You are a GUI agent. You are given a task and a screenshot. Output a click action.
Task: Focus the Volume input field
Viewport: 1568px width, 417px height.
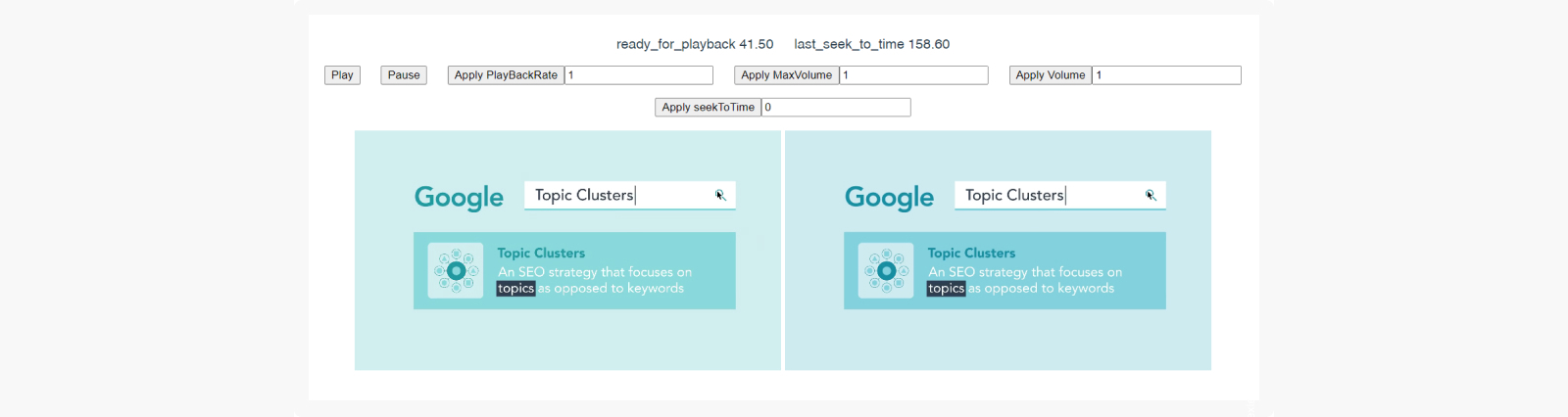[1166, 75]
